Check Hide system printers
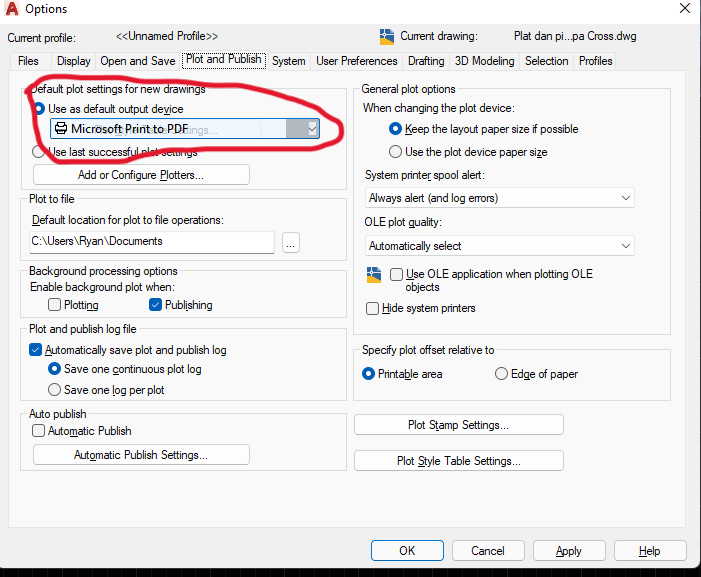The height and width of the screenshot is (577, 701). (x=372, y=308)
